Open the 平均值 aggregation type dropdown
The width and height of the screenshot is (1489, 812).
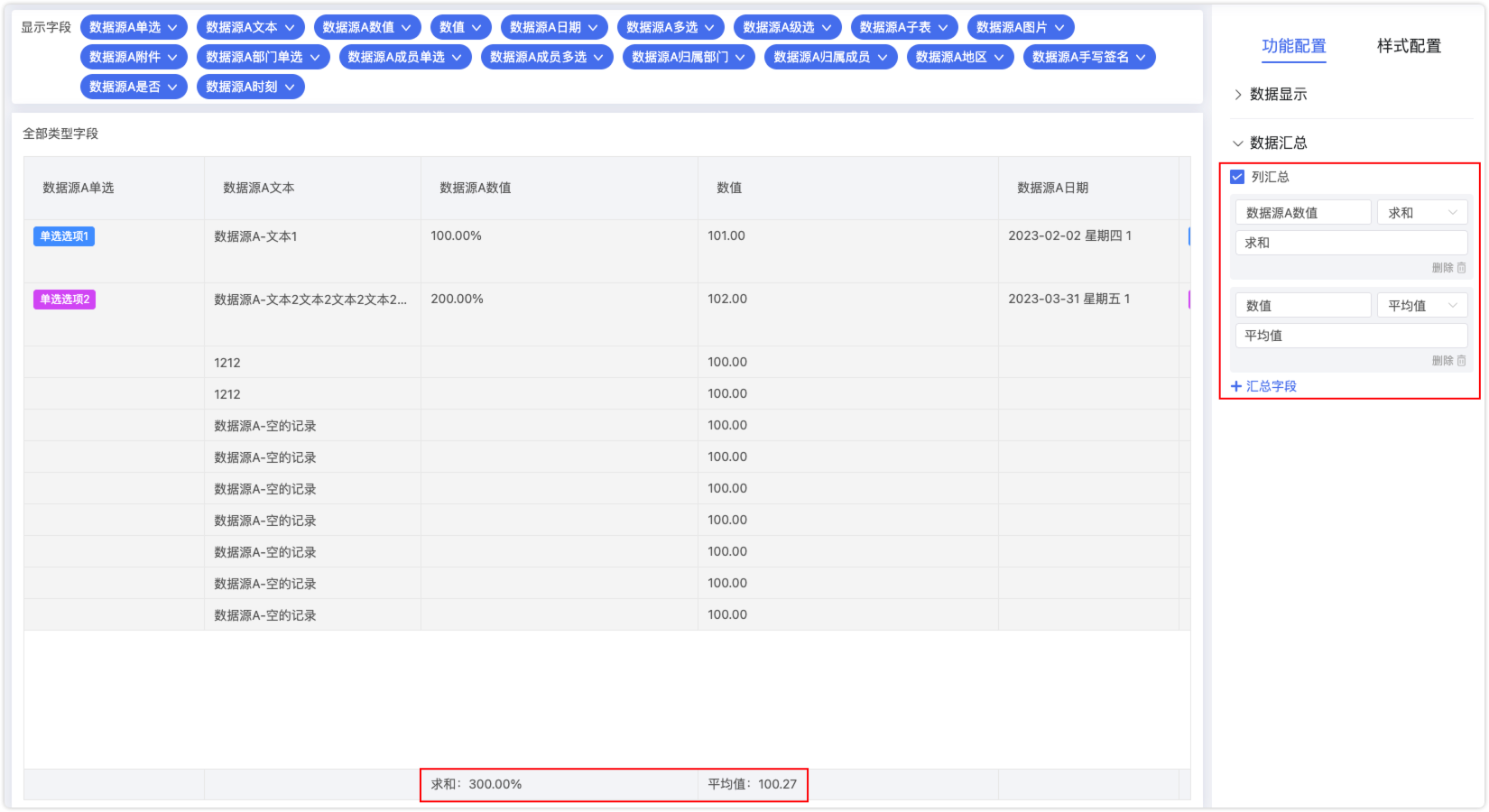[1421, 306]
